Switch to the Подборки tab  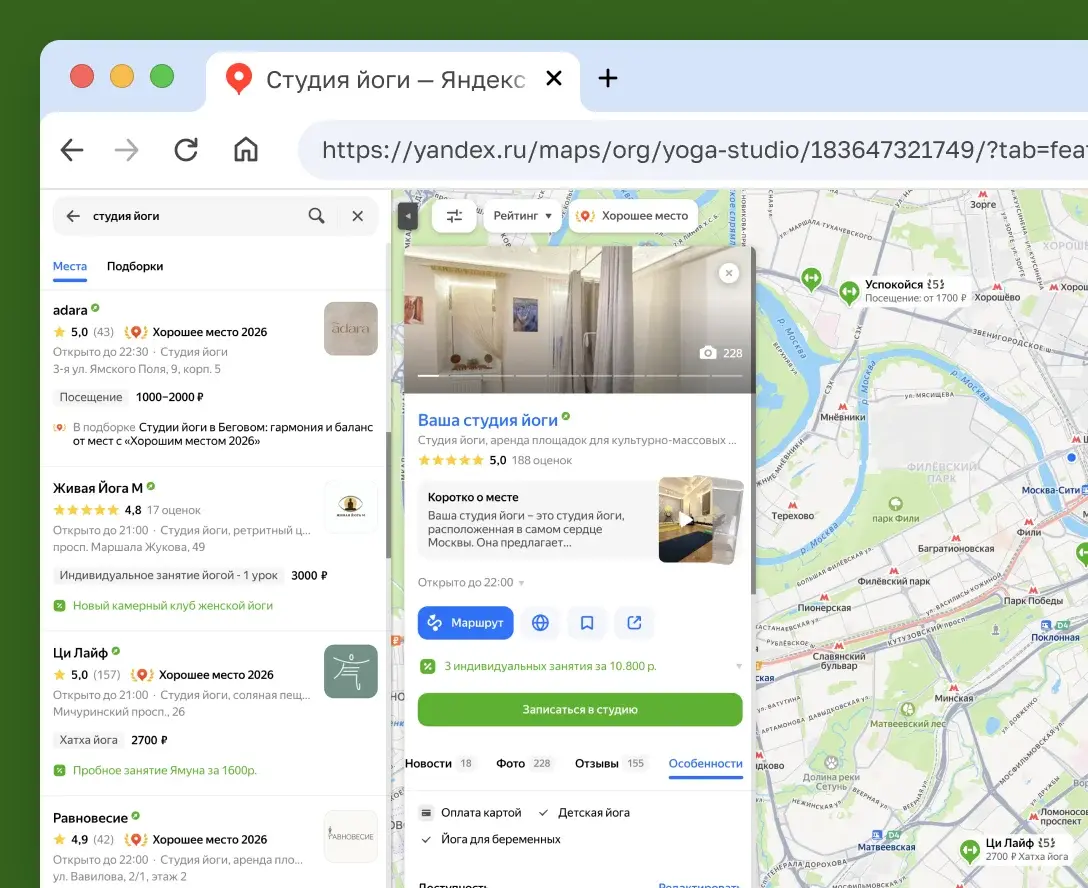[135, 266]
